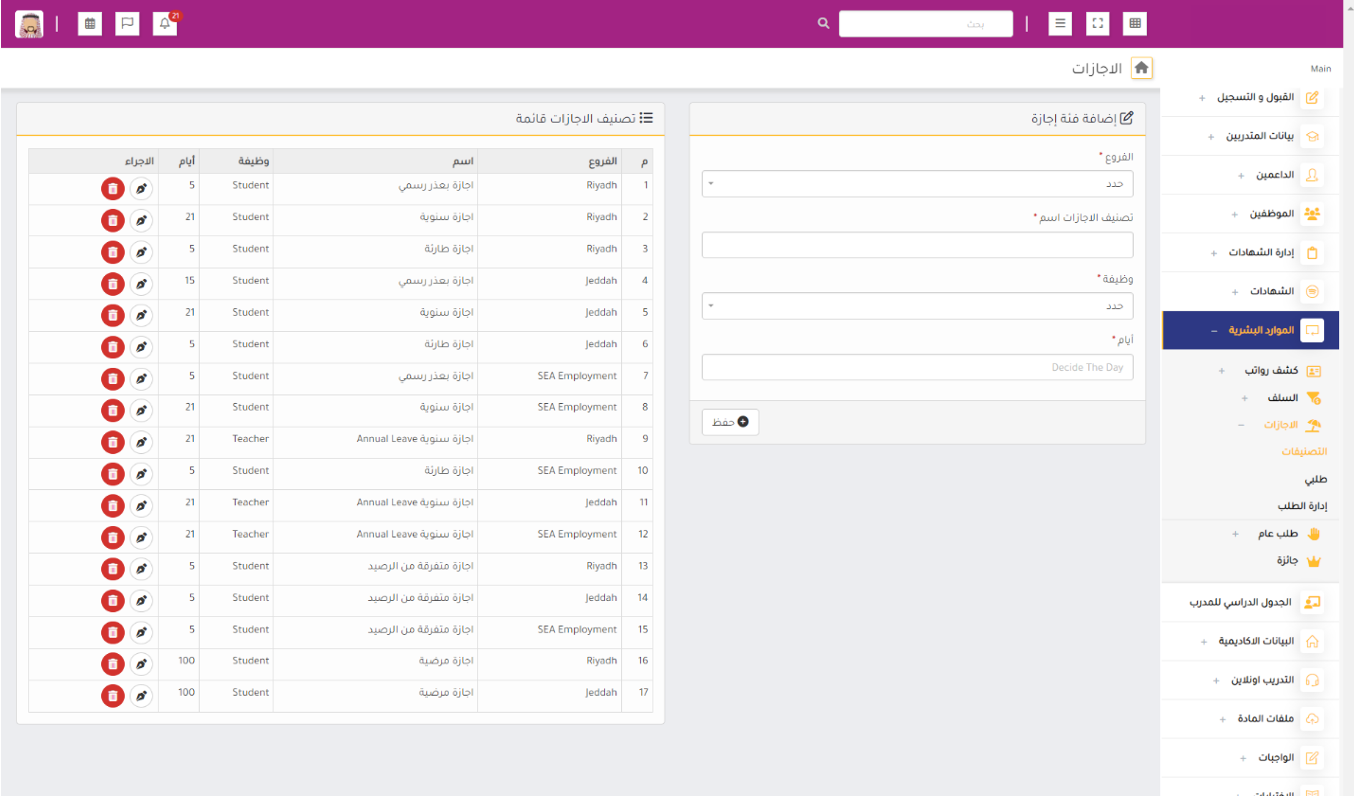
Task: Click the Decide The Day input field
Action: point(917,367)
